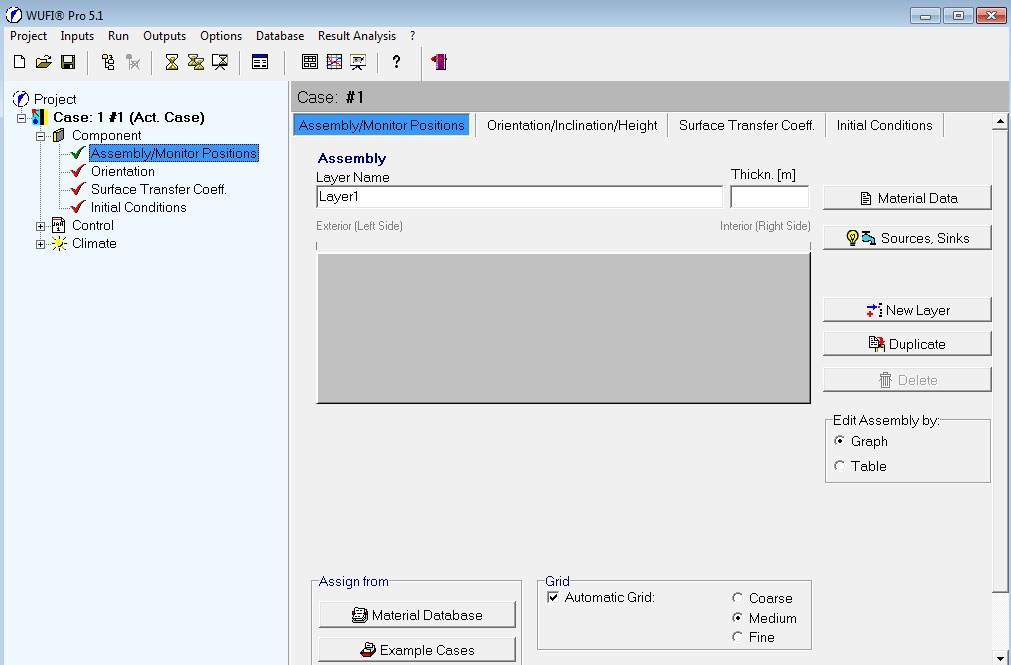Open the result graphs chart icon
Image resolution: width=1011 pixels, height=665 pixels.
pyautogui.click(x=334, y=62)
